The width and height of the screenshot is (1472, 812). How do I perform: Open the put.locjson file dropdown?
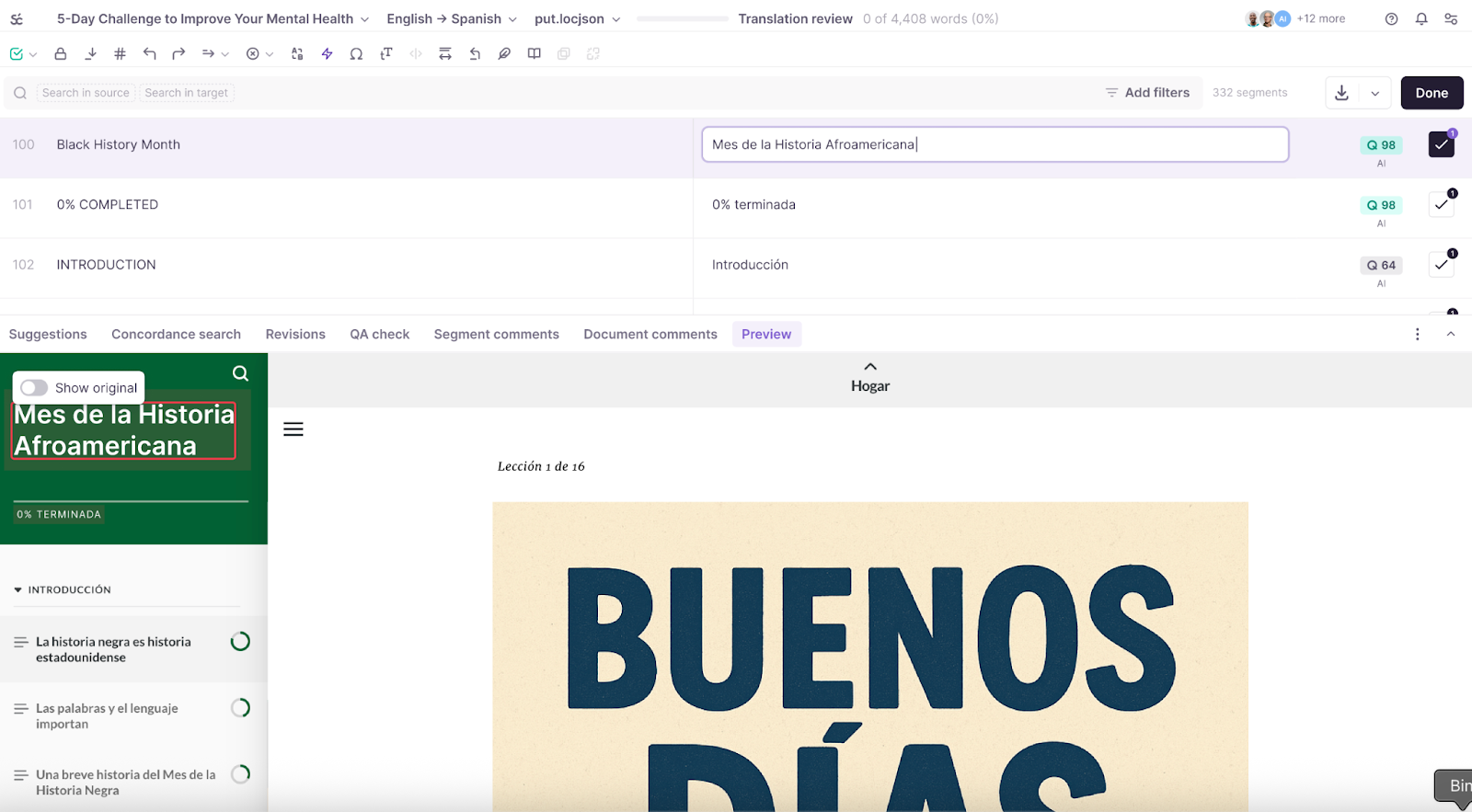[577, 18]
